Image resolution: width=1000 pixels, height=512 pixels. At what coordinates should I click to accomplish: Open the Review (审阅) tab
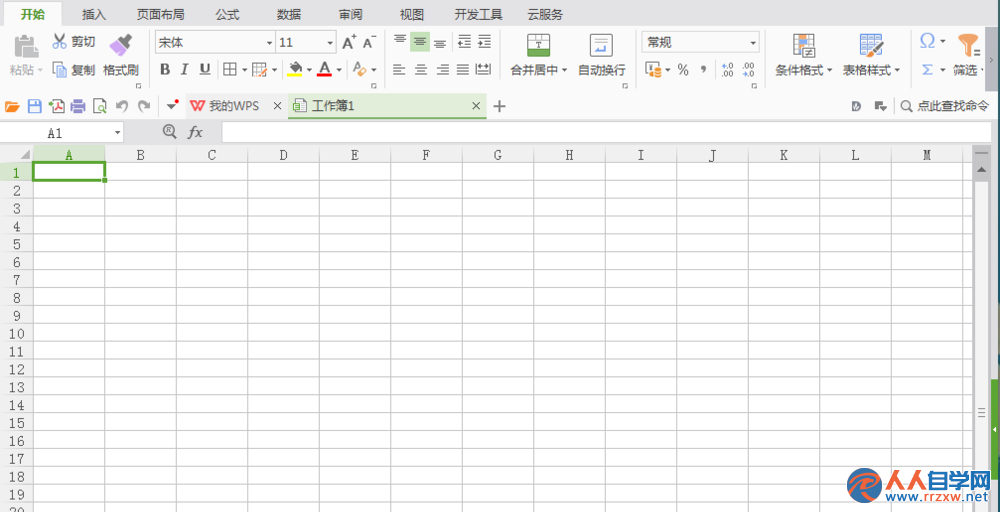click(x=351, y=15)
